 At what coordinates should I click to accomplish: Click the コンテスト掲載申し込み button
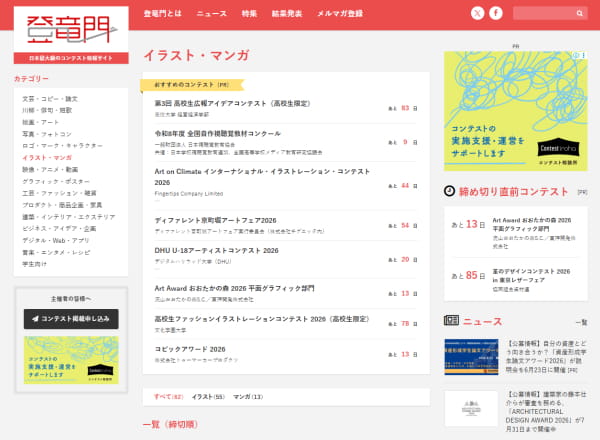(x=71, y=319)
